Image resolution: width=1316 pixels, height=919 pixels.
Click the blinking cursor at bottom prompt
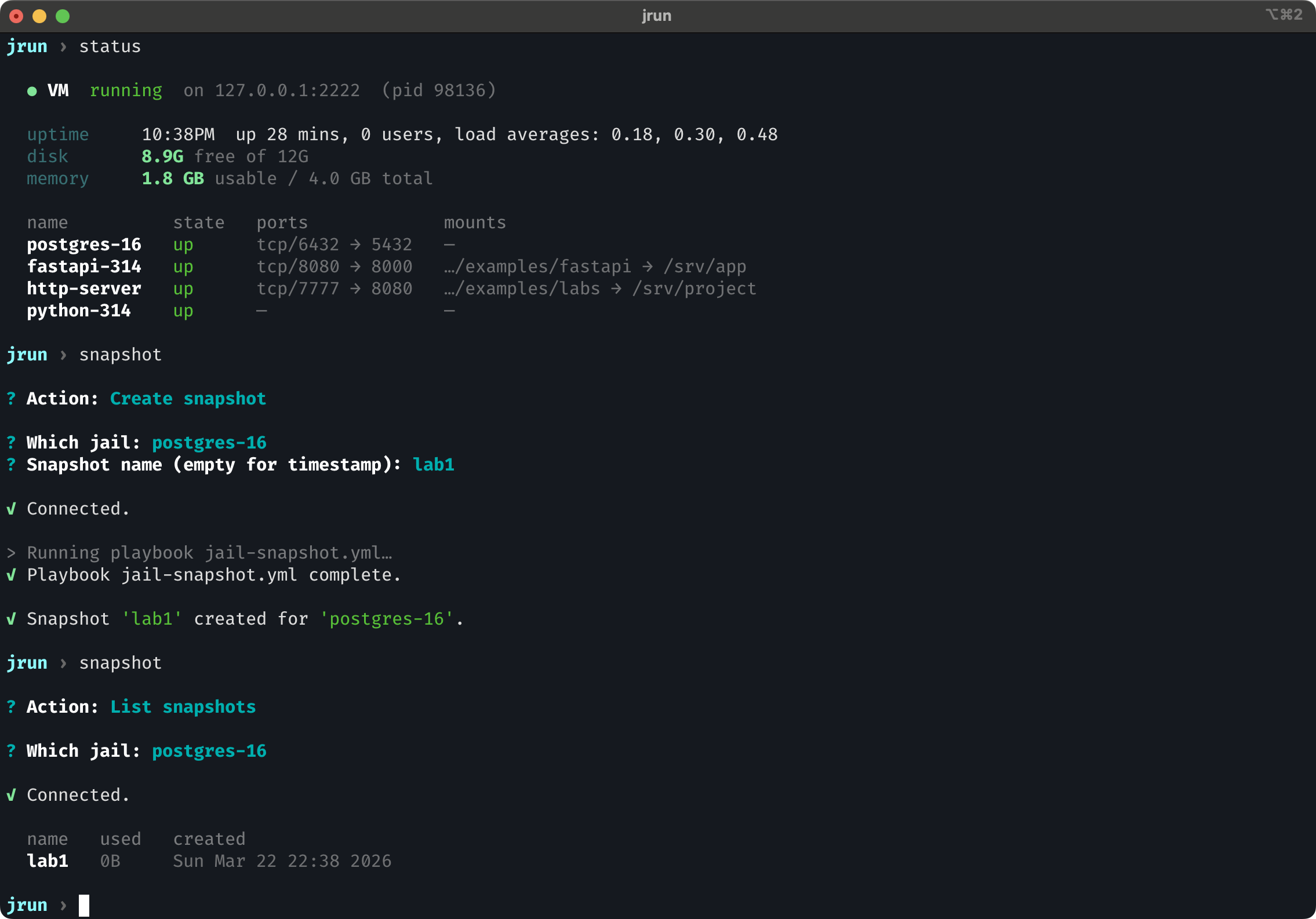[84, 905]
